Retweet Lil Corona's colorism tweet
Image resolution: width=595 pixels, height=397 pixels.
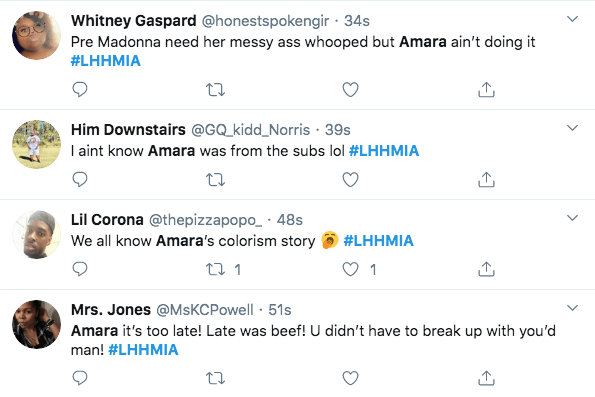click(x=215, y=269)
